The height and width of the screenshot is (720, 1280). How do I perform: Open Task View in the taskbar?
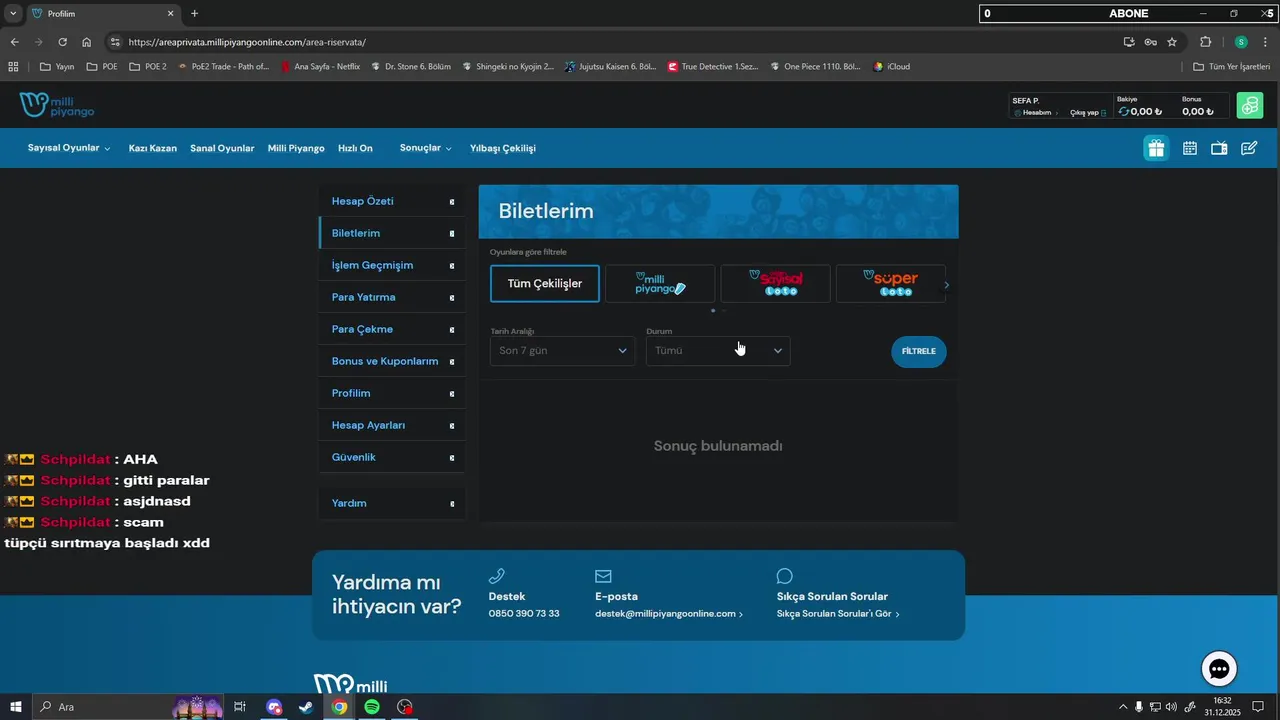240,707
